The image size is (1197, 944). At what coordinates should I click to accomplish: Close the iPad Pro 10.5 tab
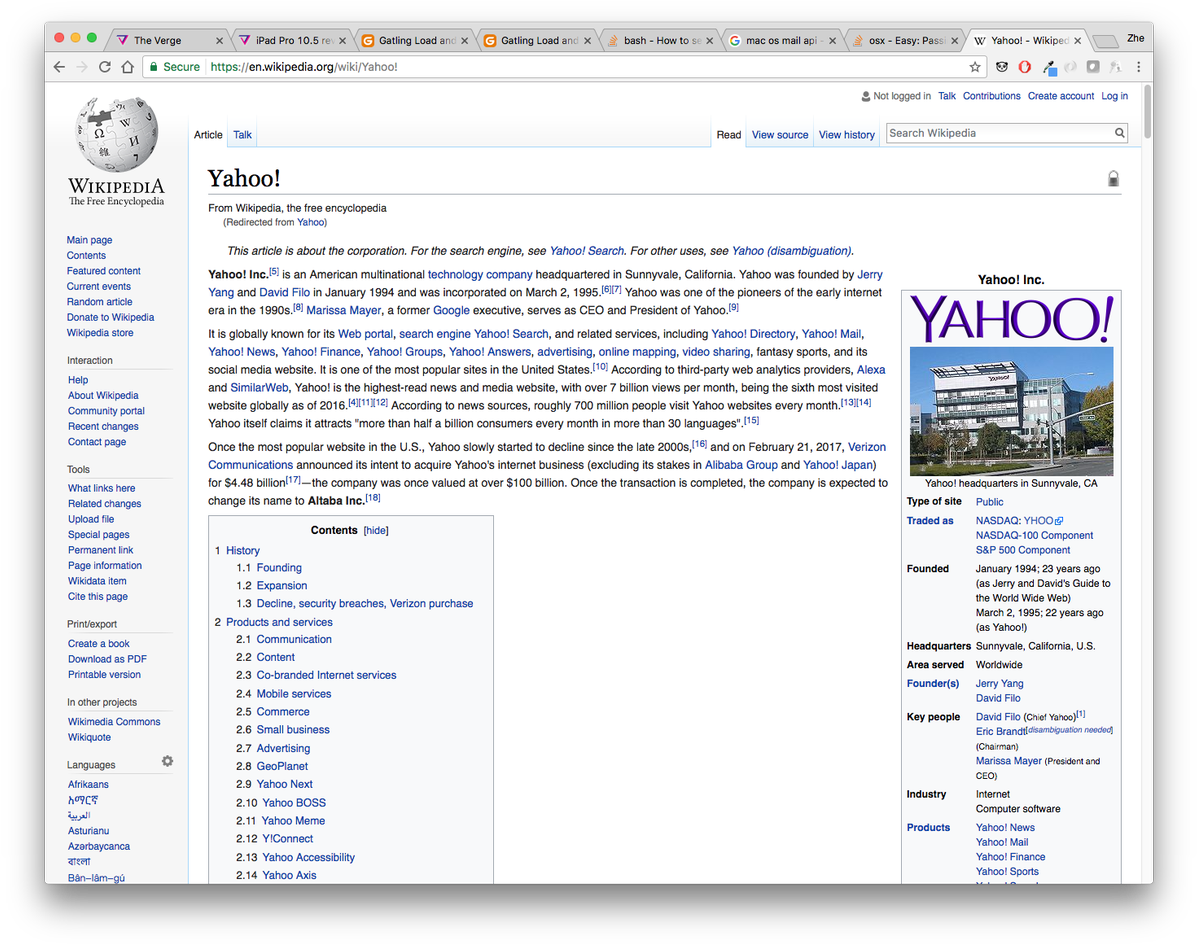pos(342,40)
